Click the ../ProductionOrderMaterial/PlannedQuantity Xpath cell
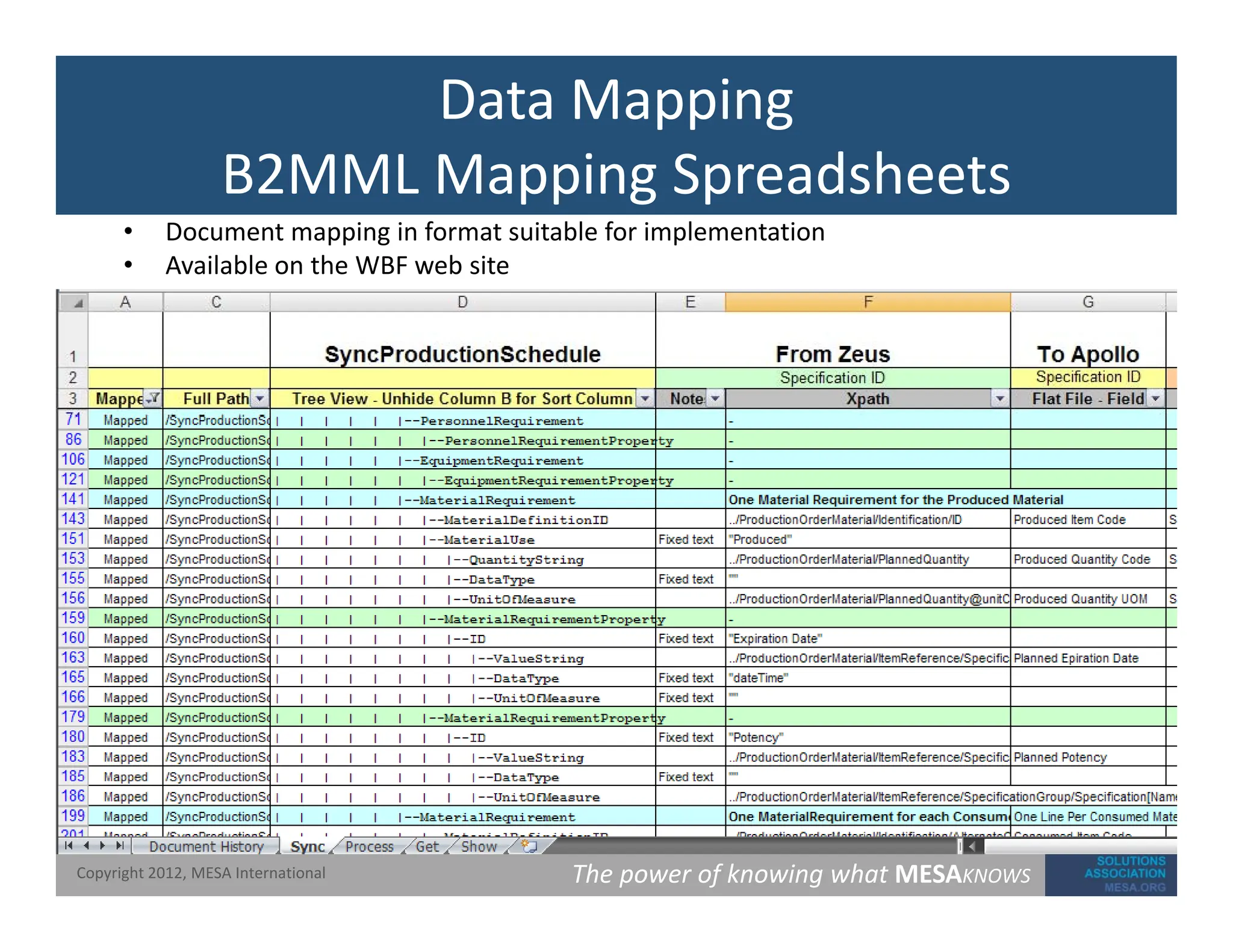This screenshot has width=1233, height=952. point(868,559)
